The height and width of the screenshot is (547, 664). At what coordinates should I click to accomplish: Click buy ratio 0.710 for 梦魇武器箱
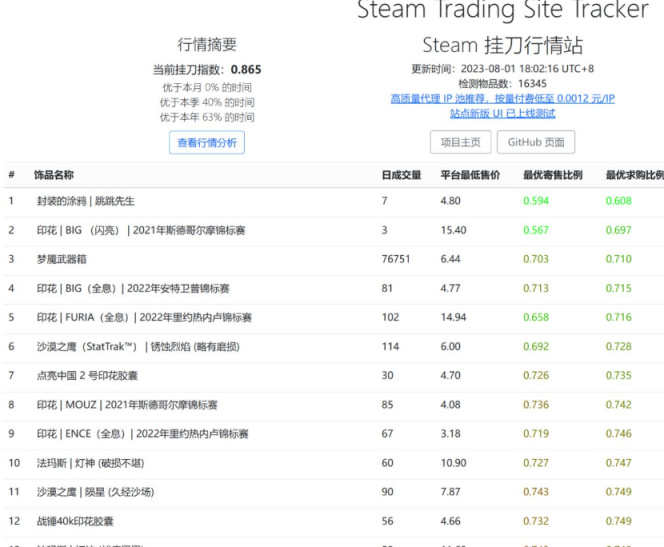coord(618,259)
